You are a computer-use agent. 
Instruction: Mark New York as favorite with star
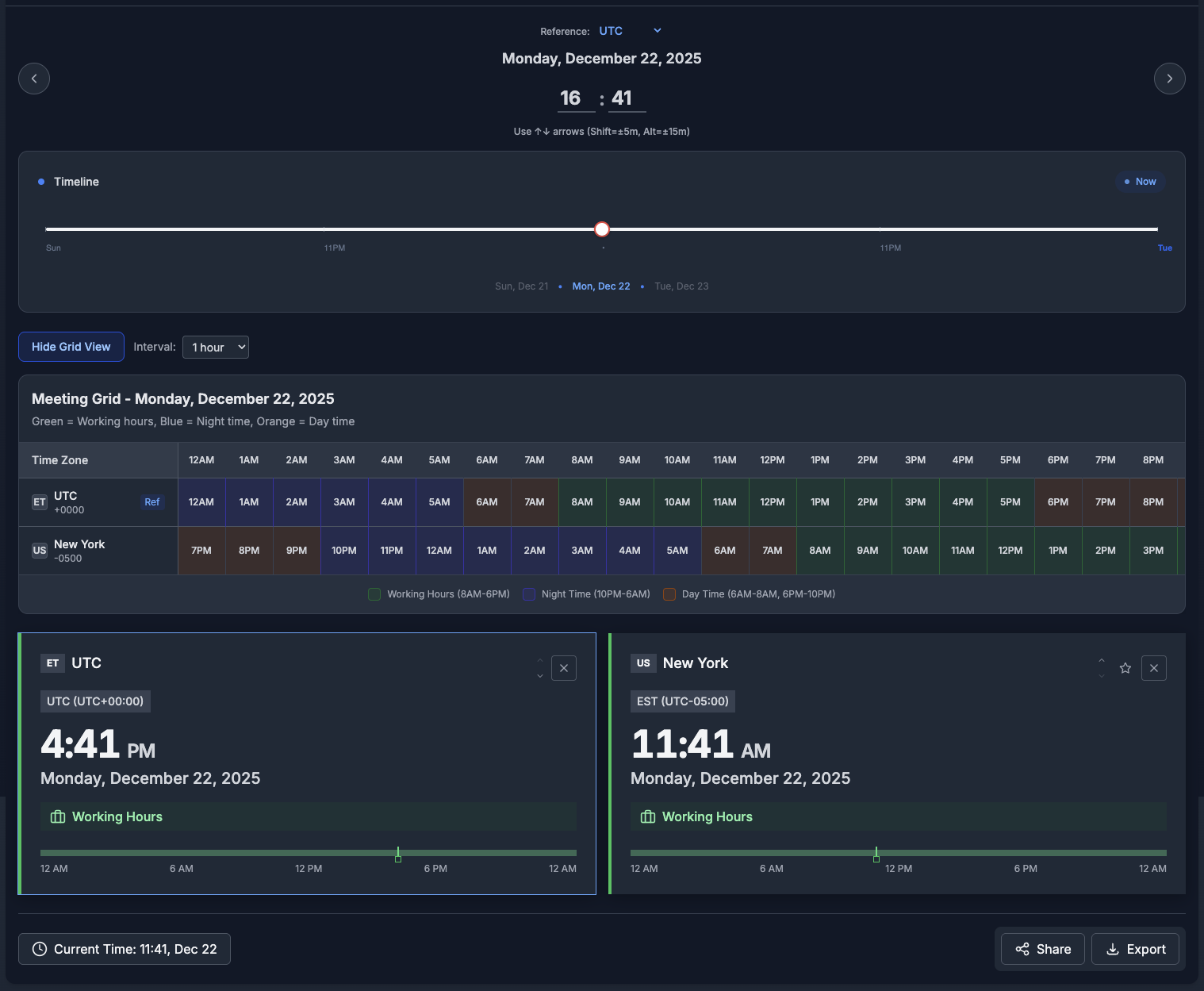[x=1125, y=668]
